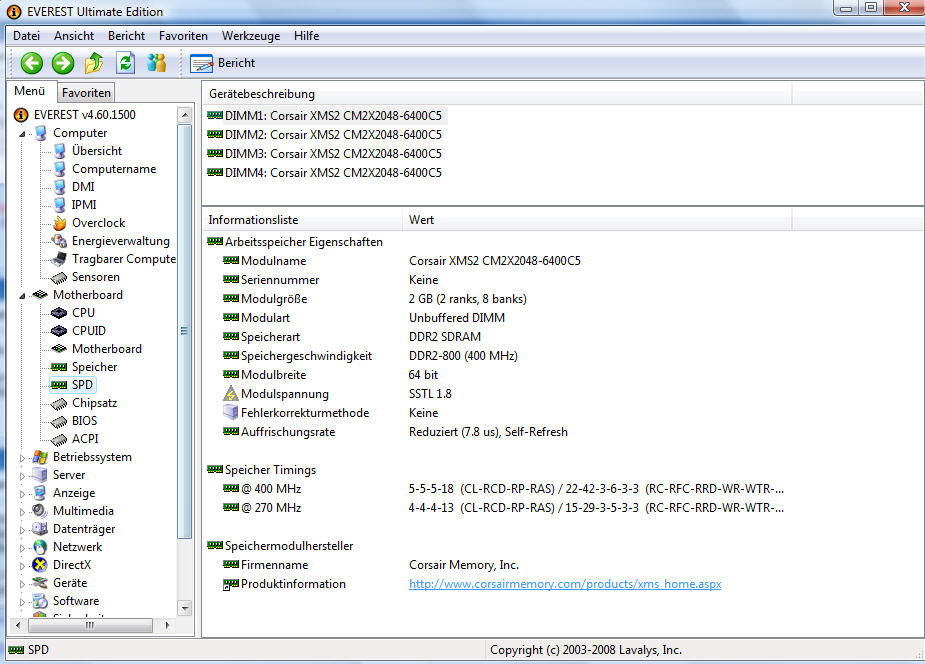This screenshot has width=925, height=664.
Task: Open the users icon in the toolbar
Action: click(156, 63)
